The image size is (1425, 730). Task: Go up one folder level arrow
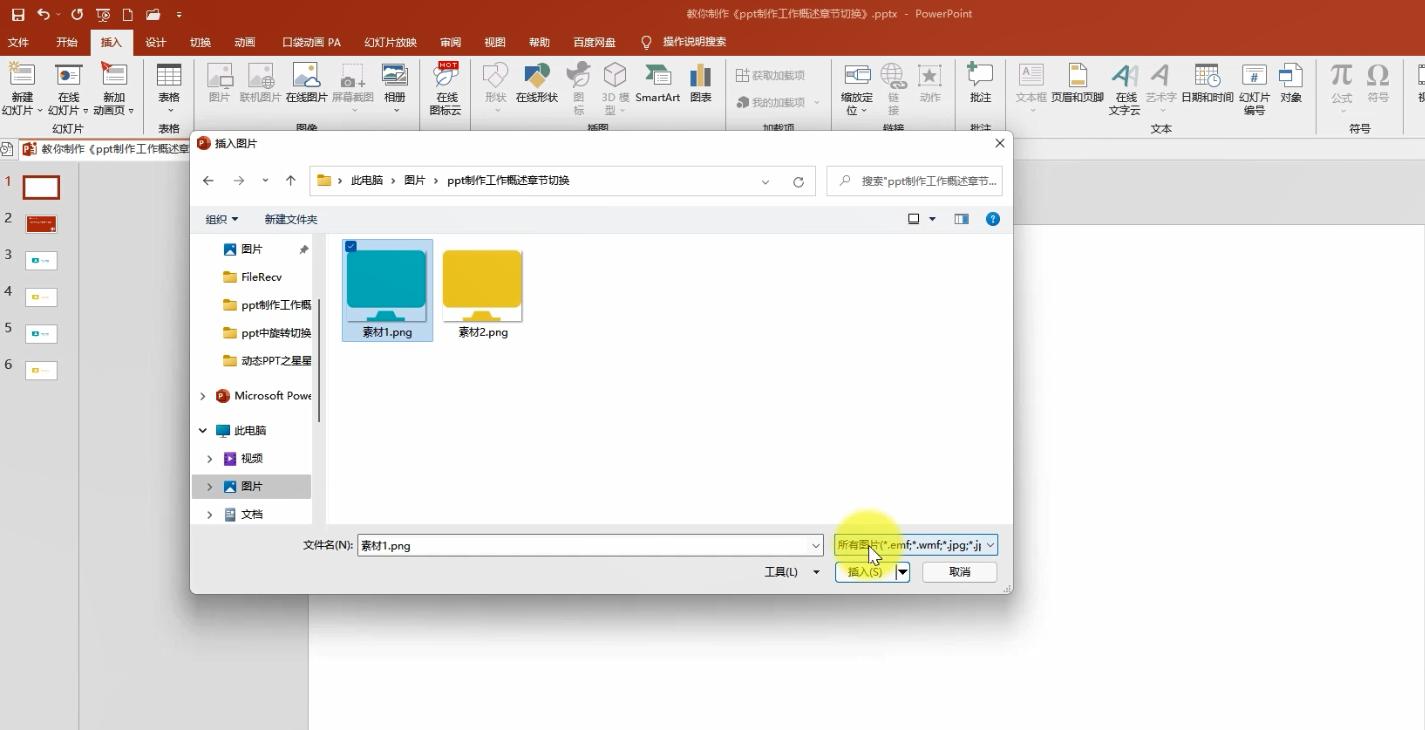290,181
